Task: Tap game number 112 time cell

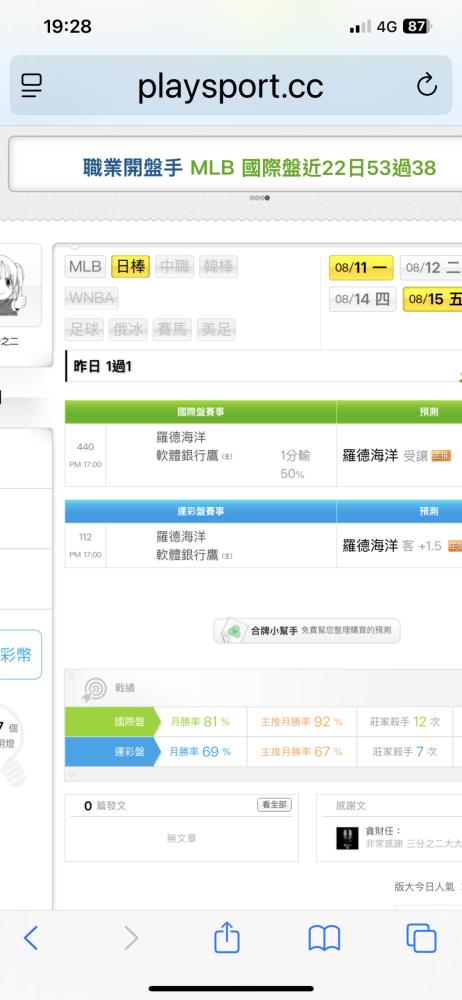Action: [x=85, y=546]
